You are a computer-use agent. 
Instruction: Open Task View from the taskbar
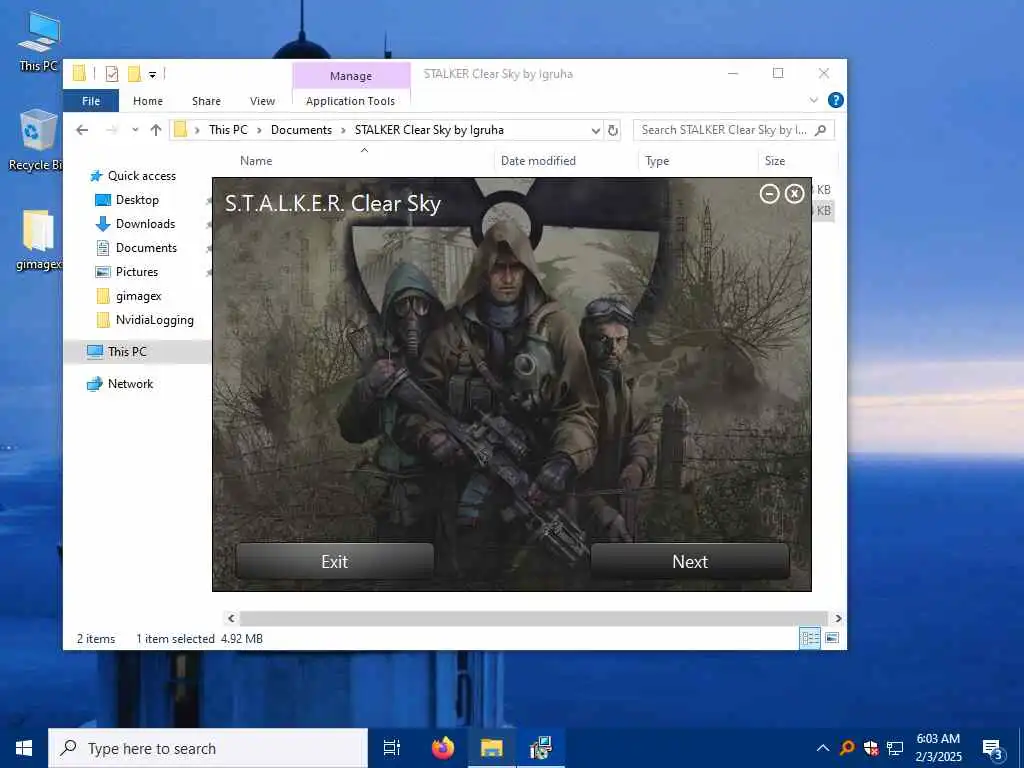(x=392, y=748)
